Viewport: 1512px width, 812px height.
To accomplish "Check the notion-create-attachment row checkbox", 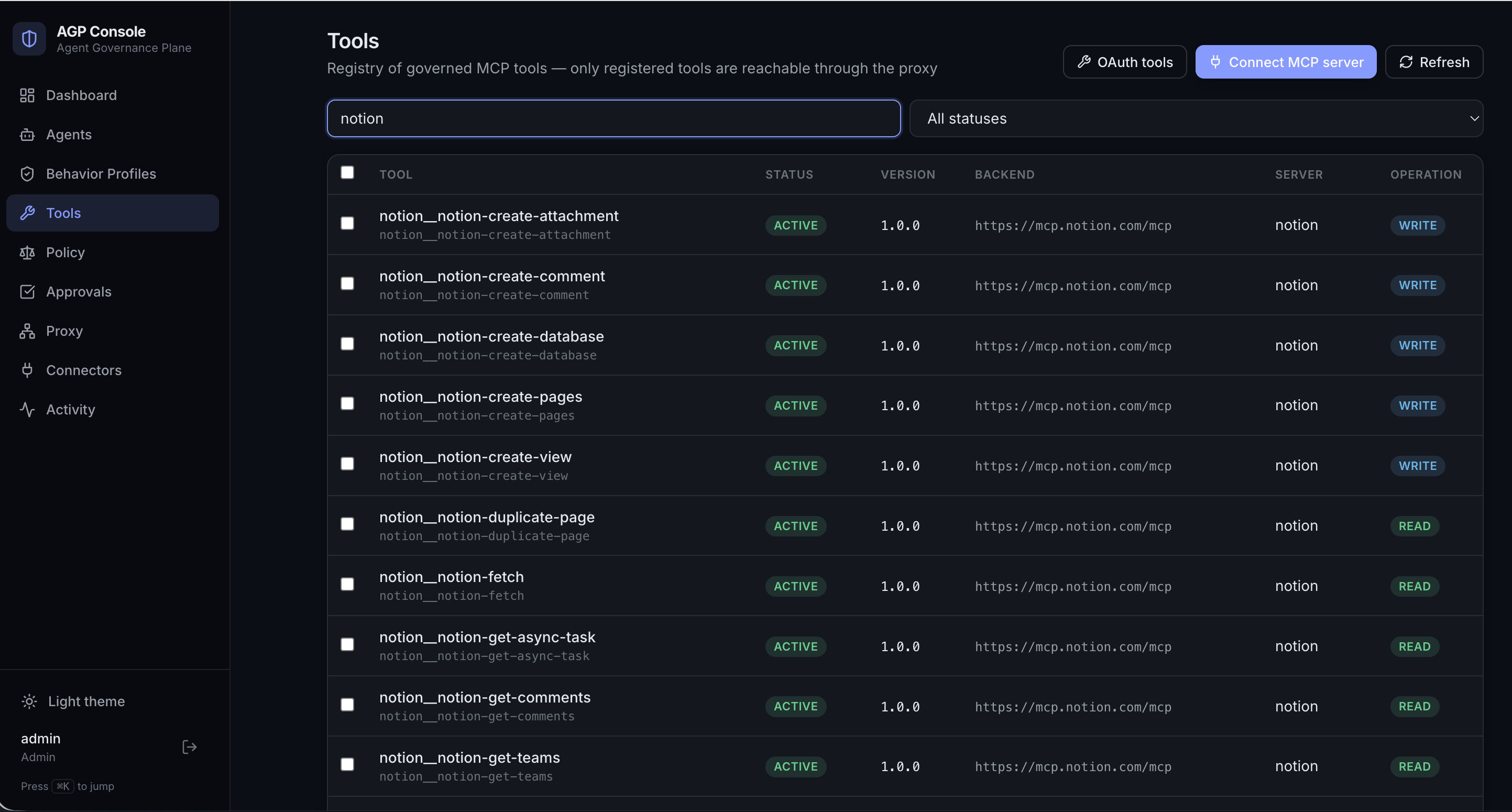I will click(347, 224).
